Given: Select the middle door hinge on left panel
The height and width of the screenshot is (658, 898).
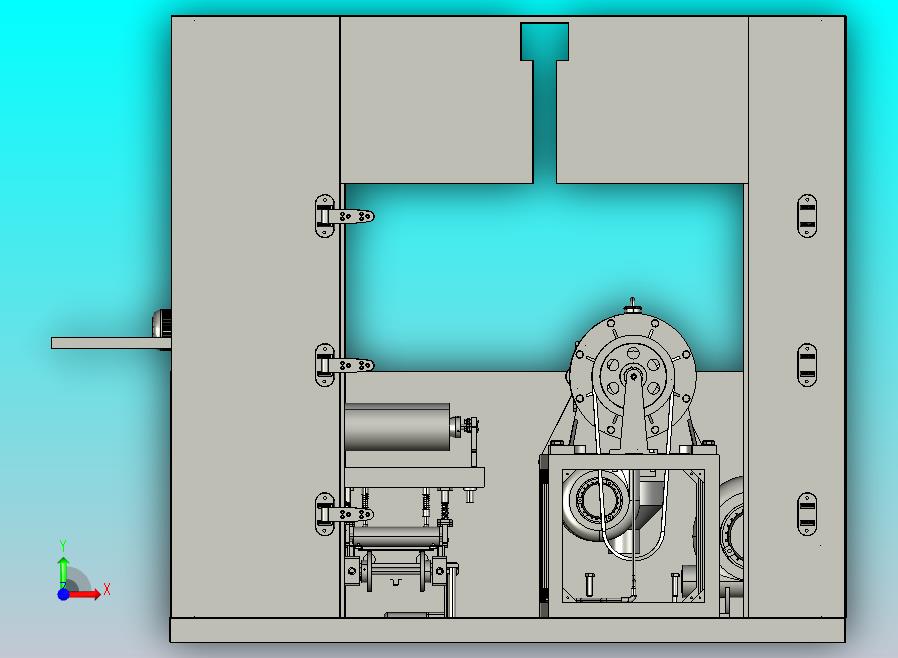Looking at the screenshot, I should [x=344, y=365].
